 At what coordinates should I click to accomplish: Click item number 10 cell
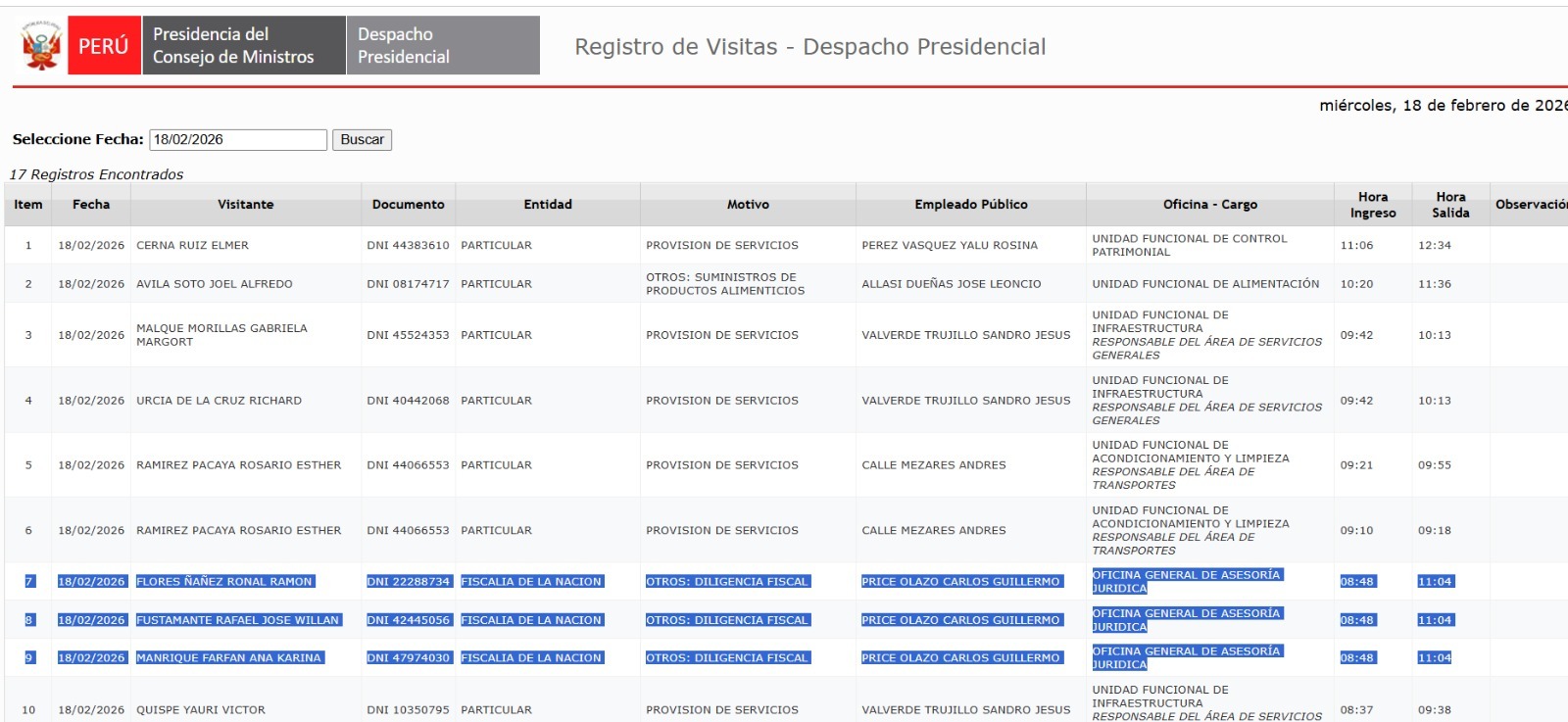click(28, 710)
